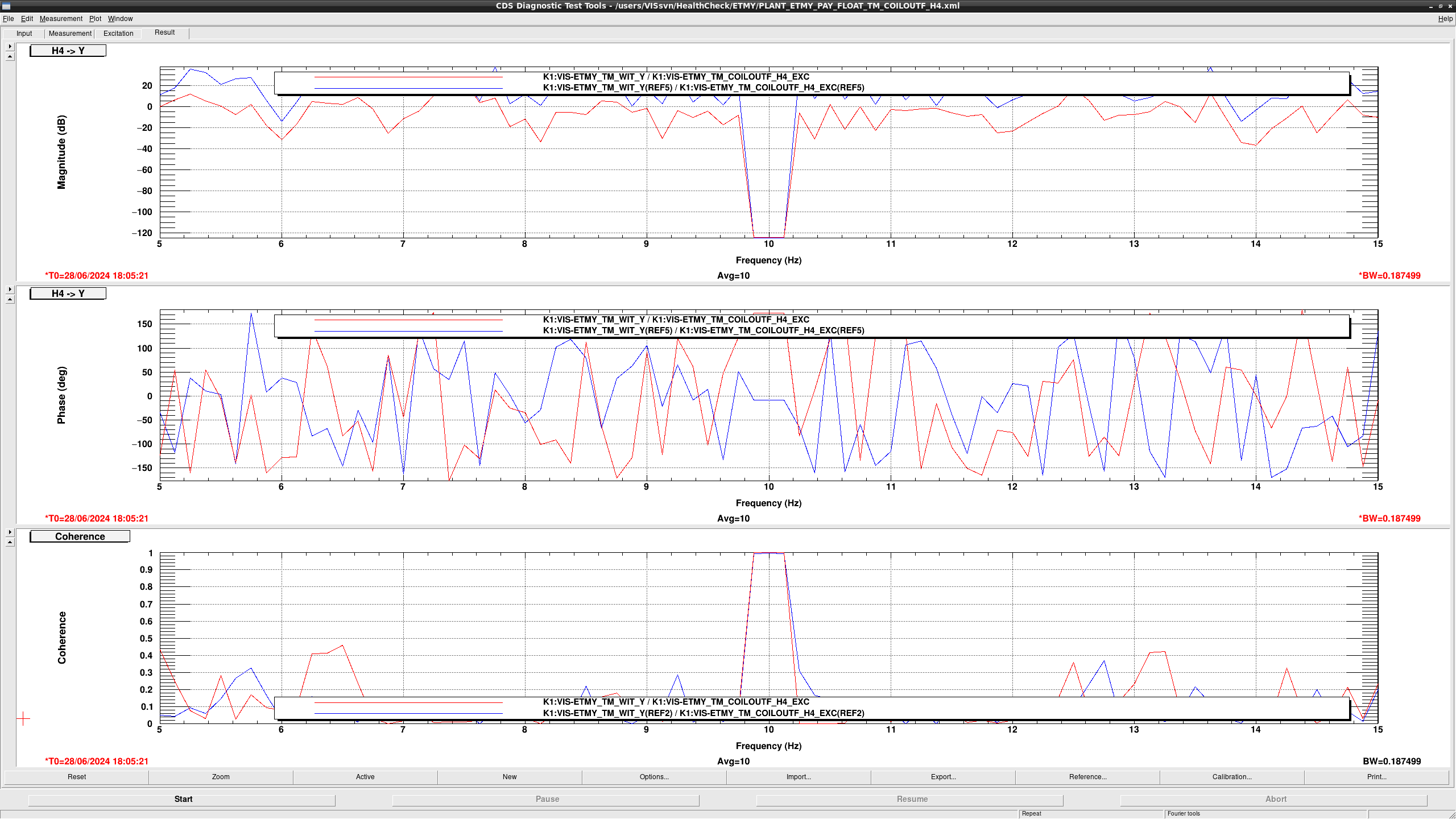This screenshot has height=819, width=1456.
Task: Click the first legend entry in magnitude plot
Action: (676, 77)
